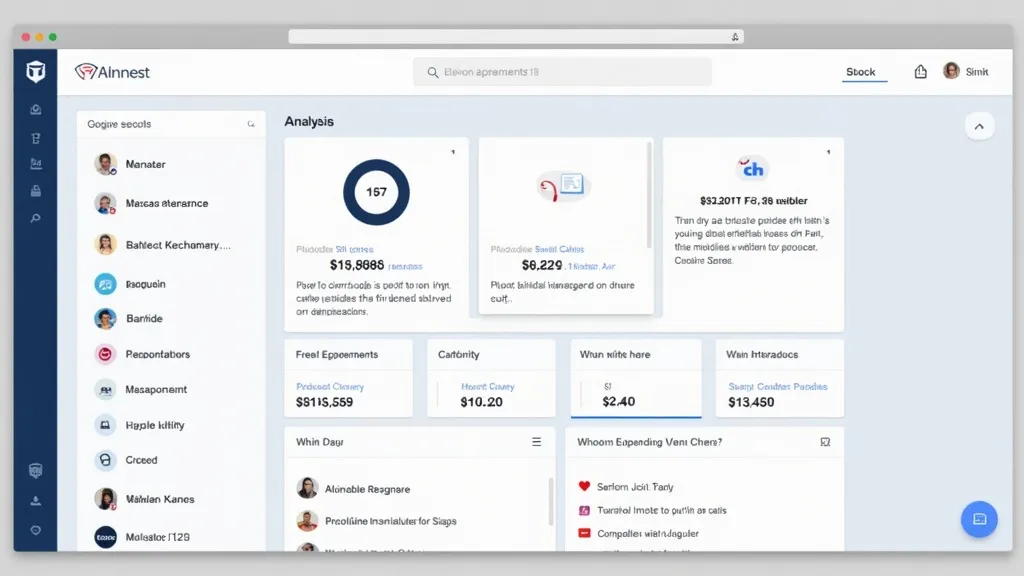Screen dimensions: 1024x576
Task: Open the blue chat bubble button
Action: (978, 519)
